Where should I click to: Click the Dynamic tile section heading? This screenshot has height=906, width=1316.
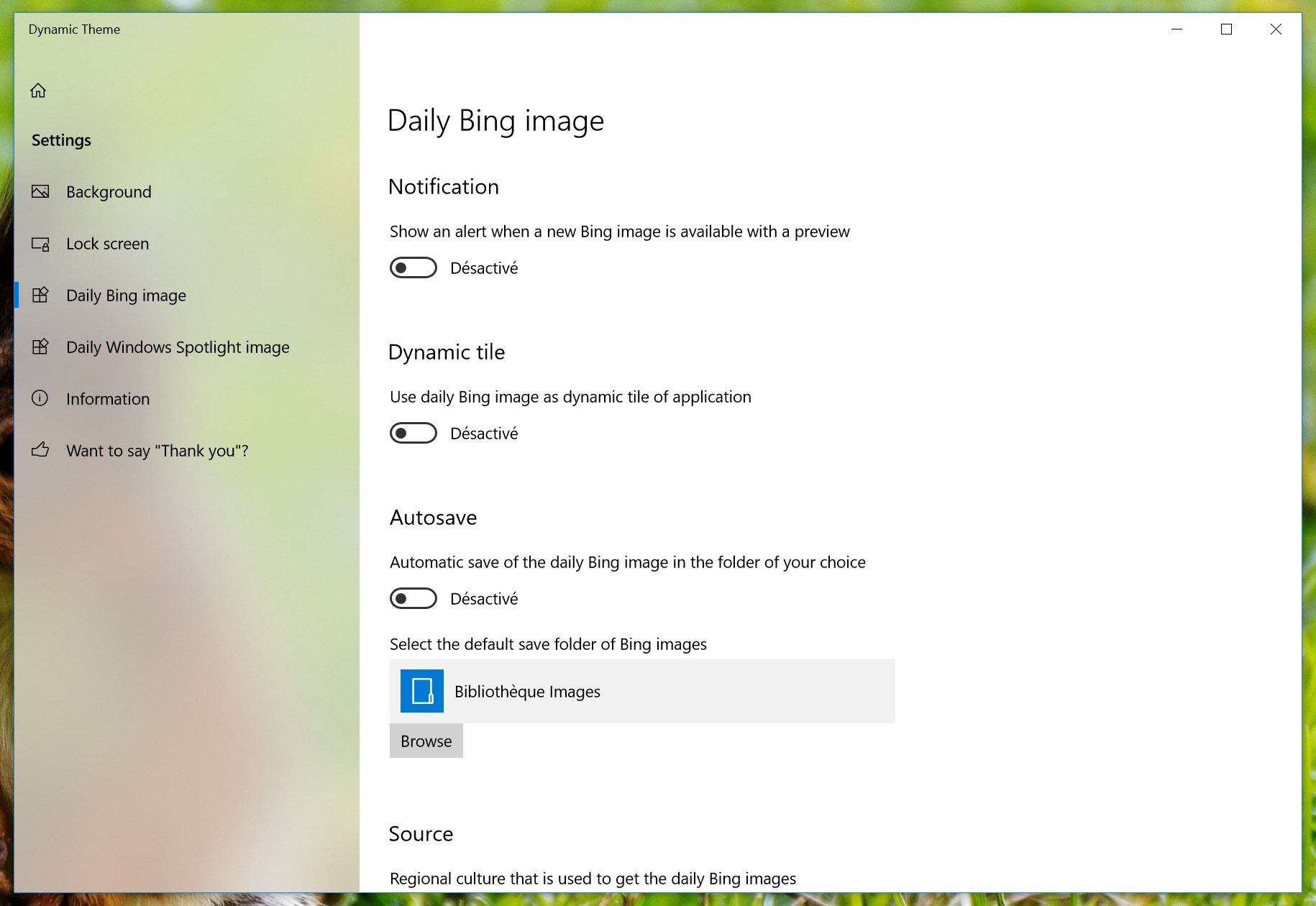click(x=447, y=352)
